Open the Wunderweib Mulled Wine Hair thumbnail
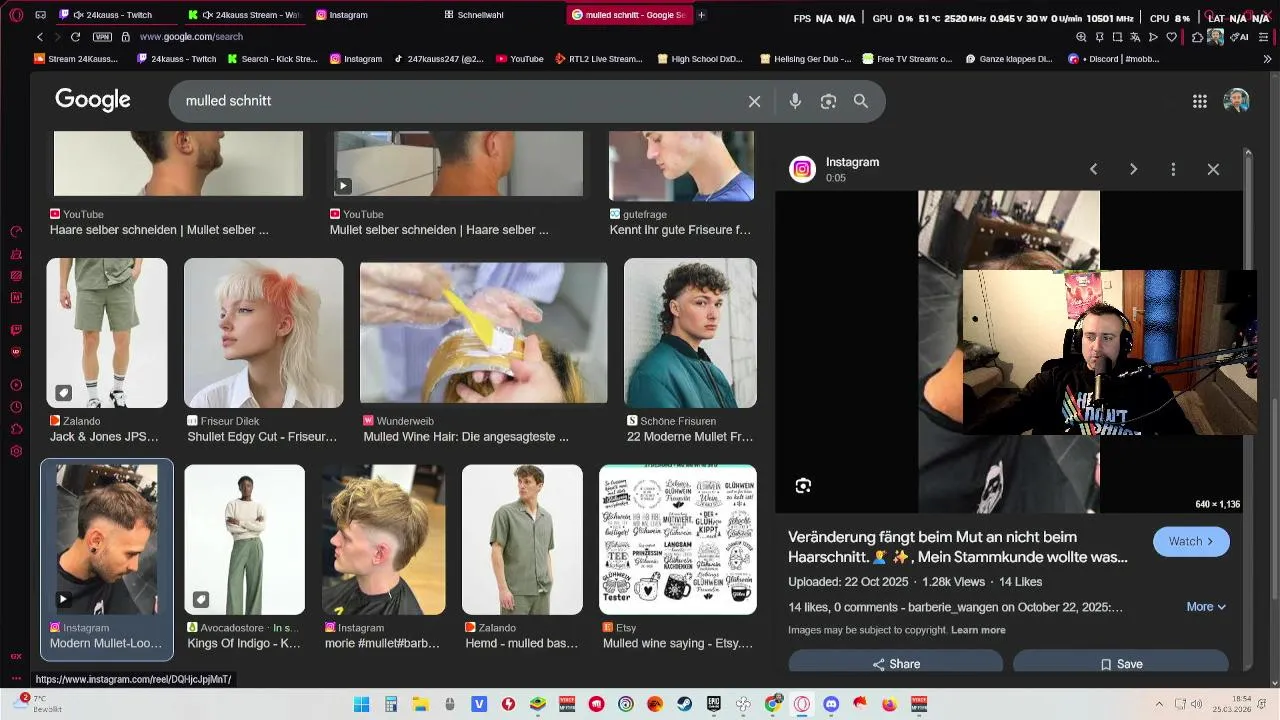 click(484, 333)
